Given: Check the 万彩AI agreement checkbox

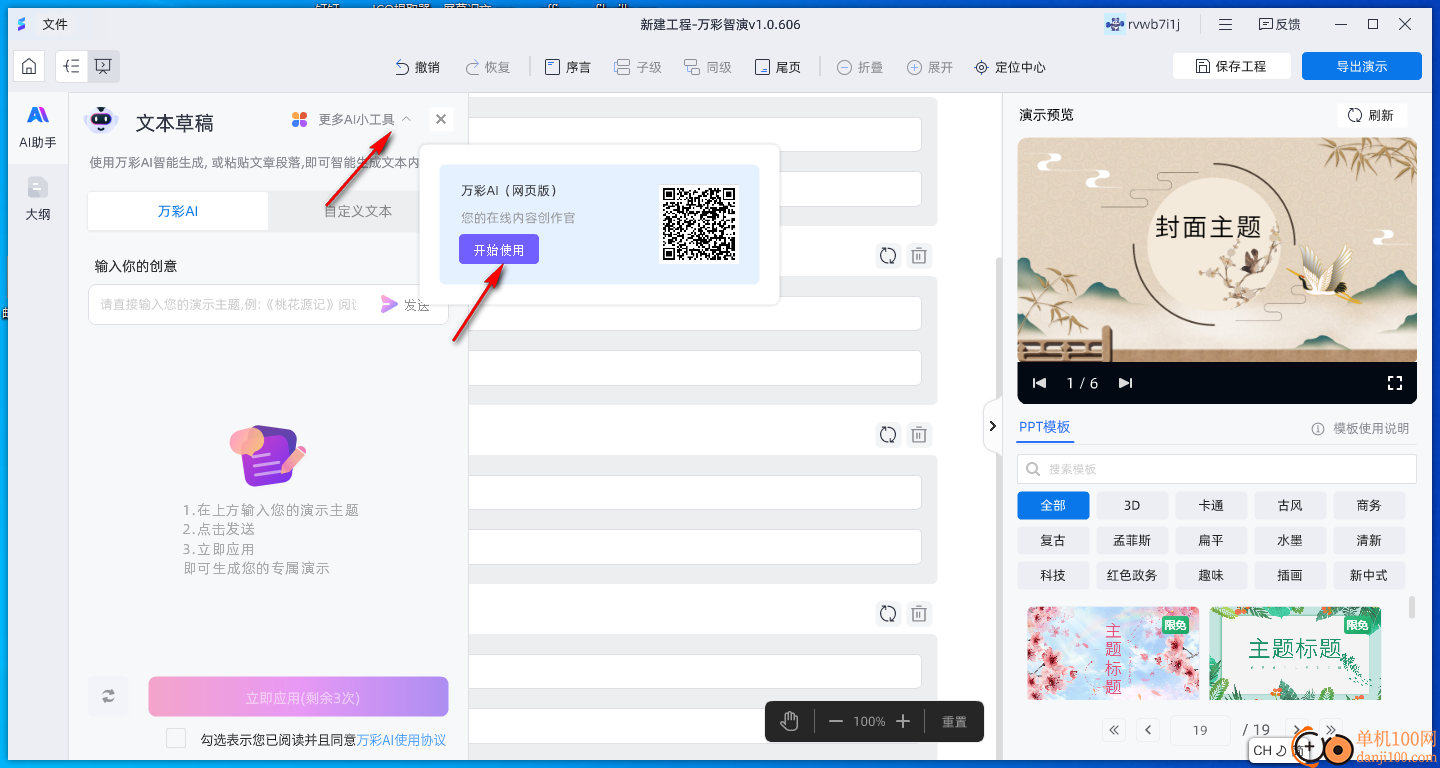Looking at the screenshot, I should (176, 739).
